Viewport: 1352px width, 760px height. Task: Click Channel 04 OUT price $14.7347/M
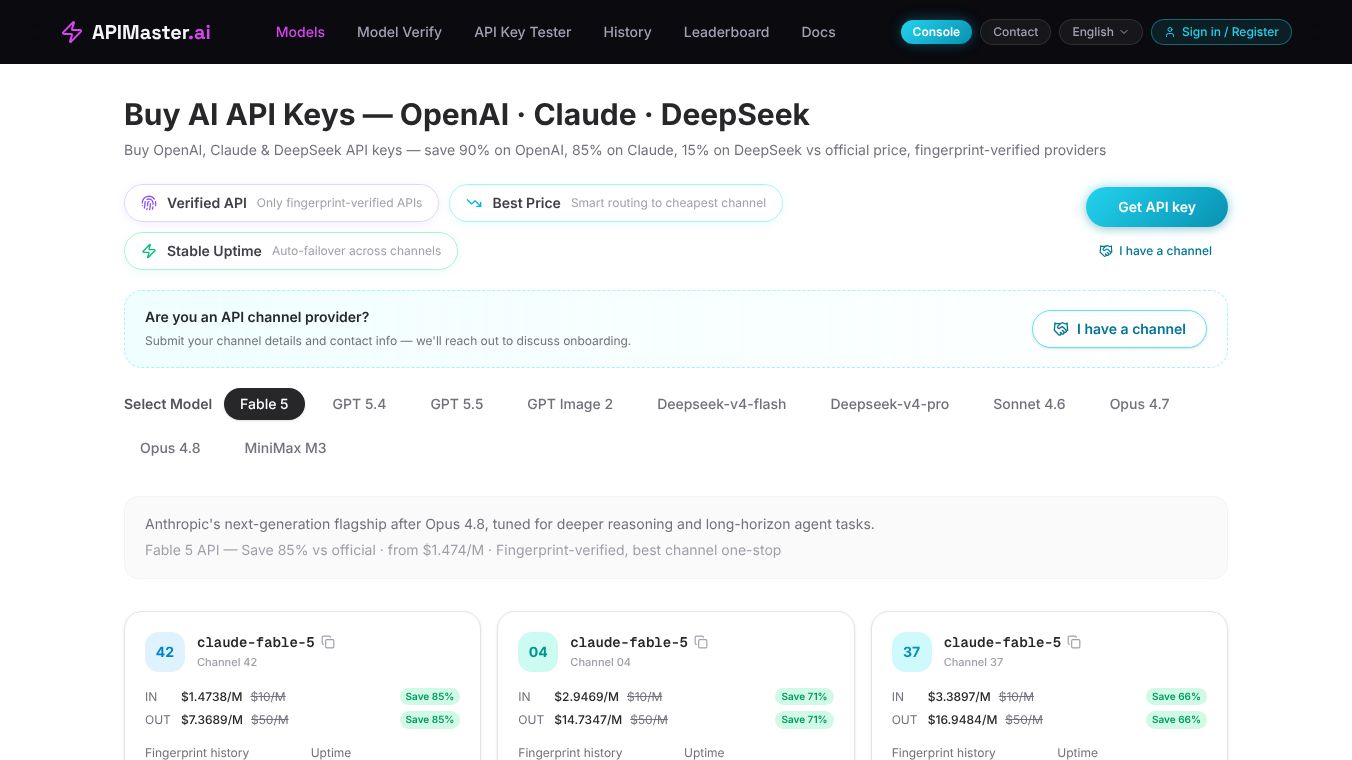point(590,719)
